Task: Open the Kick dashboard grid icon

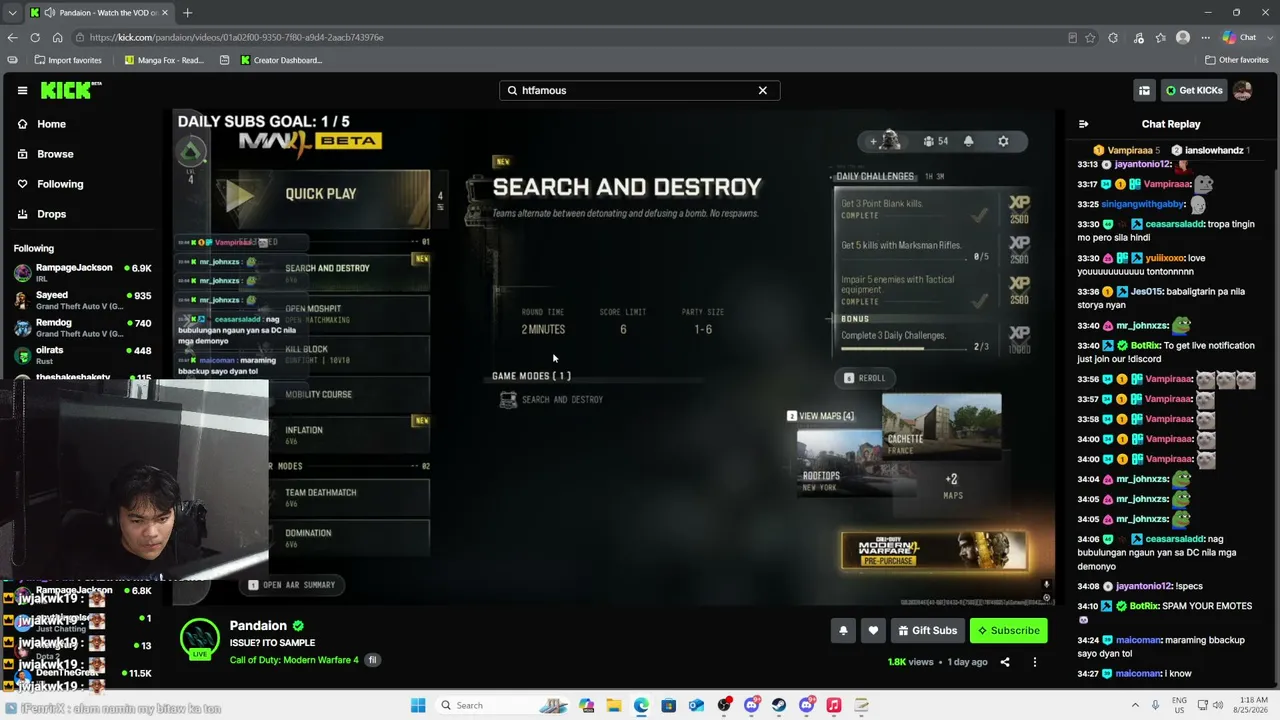Action: coord(1144,90)
